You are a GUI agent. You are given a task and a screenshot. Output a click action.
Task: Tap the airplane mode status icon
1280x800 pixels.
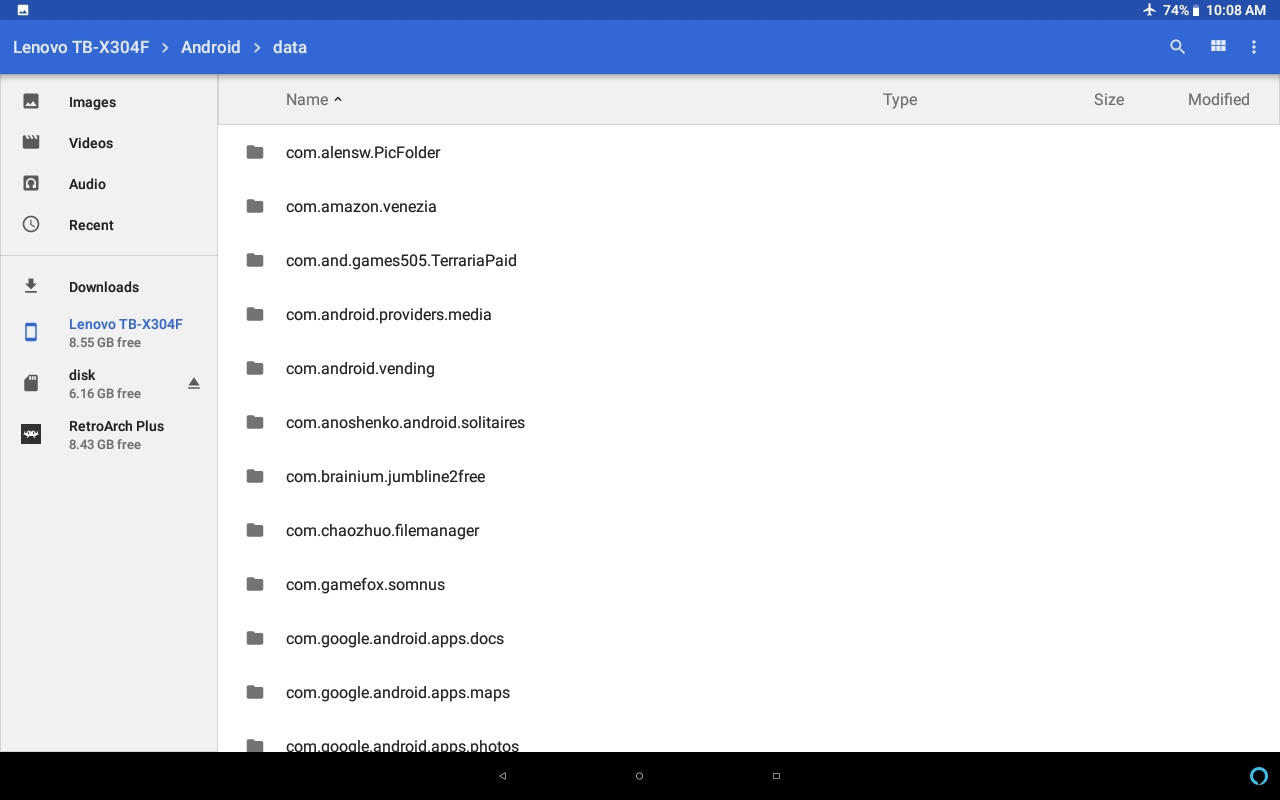pos(1149,10)
